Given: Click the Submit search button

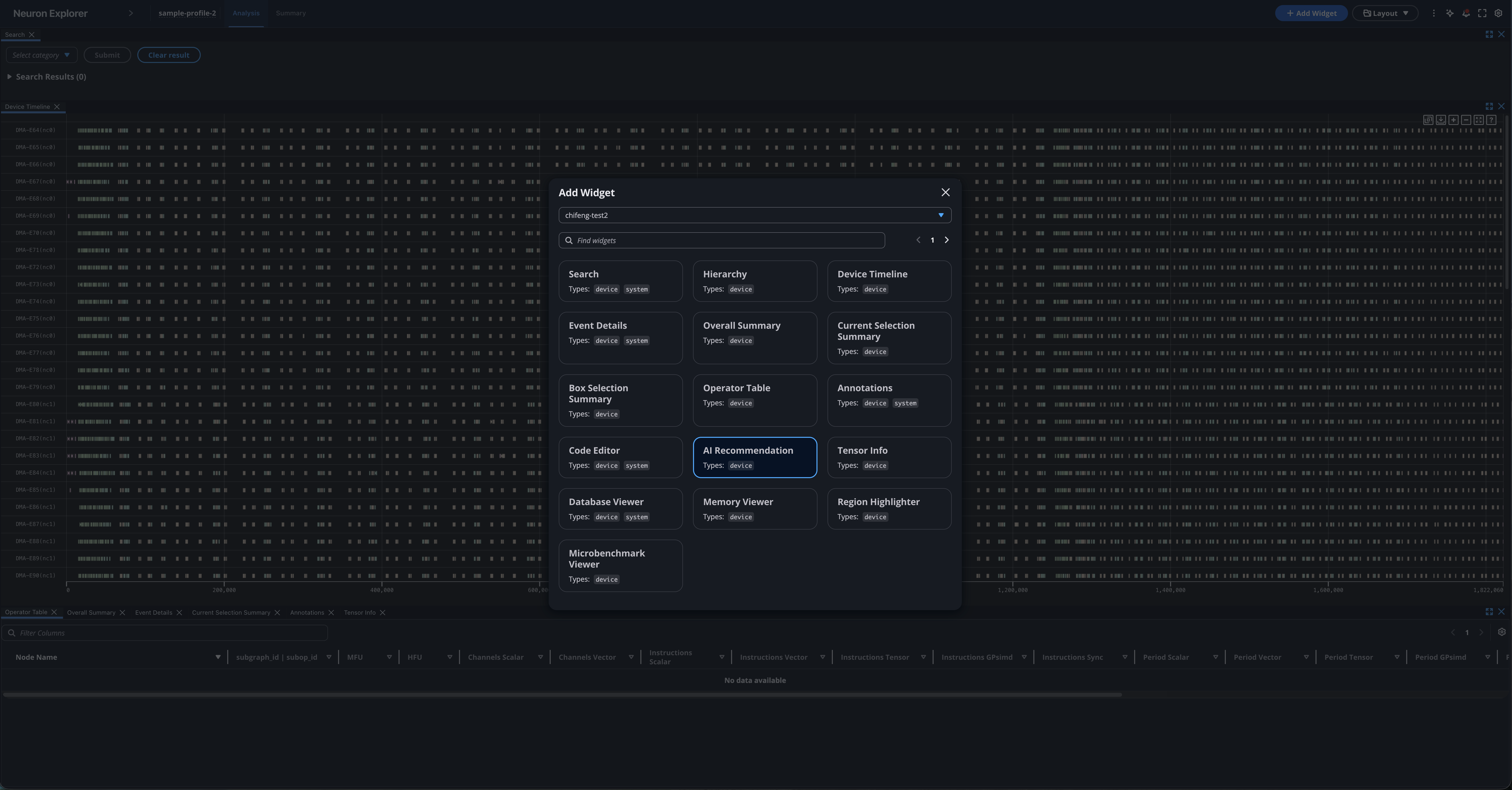Looking at the screenshot, I should 107,55.
